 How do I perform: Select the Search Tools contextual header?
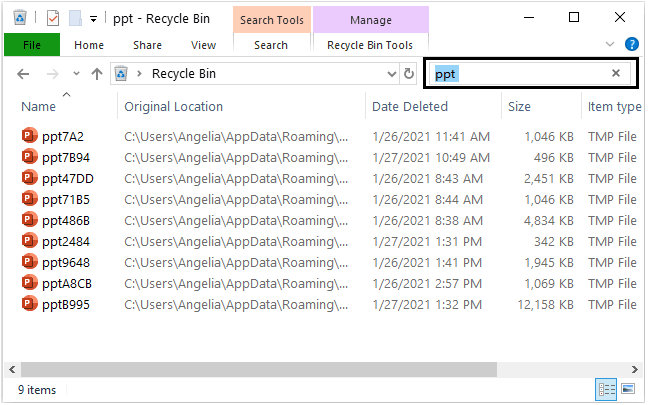click(272, 20)
